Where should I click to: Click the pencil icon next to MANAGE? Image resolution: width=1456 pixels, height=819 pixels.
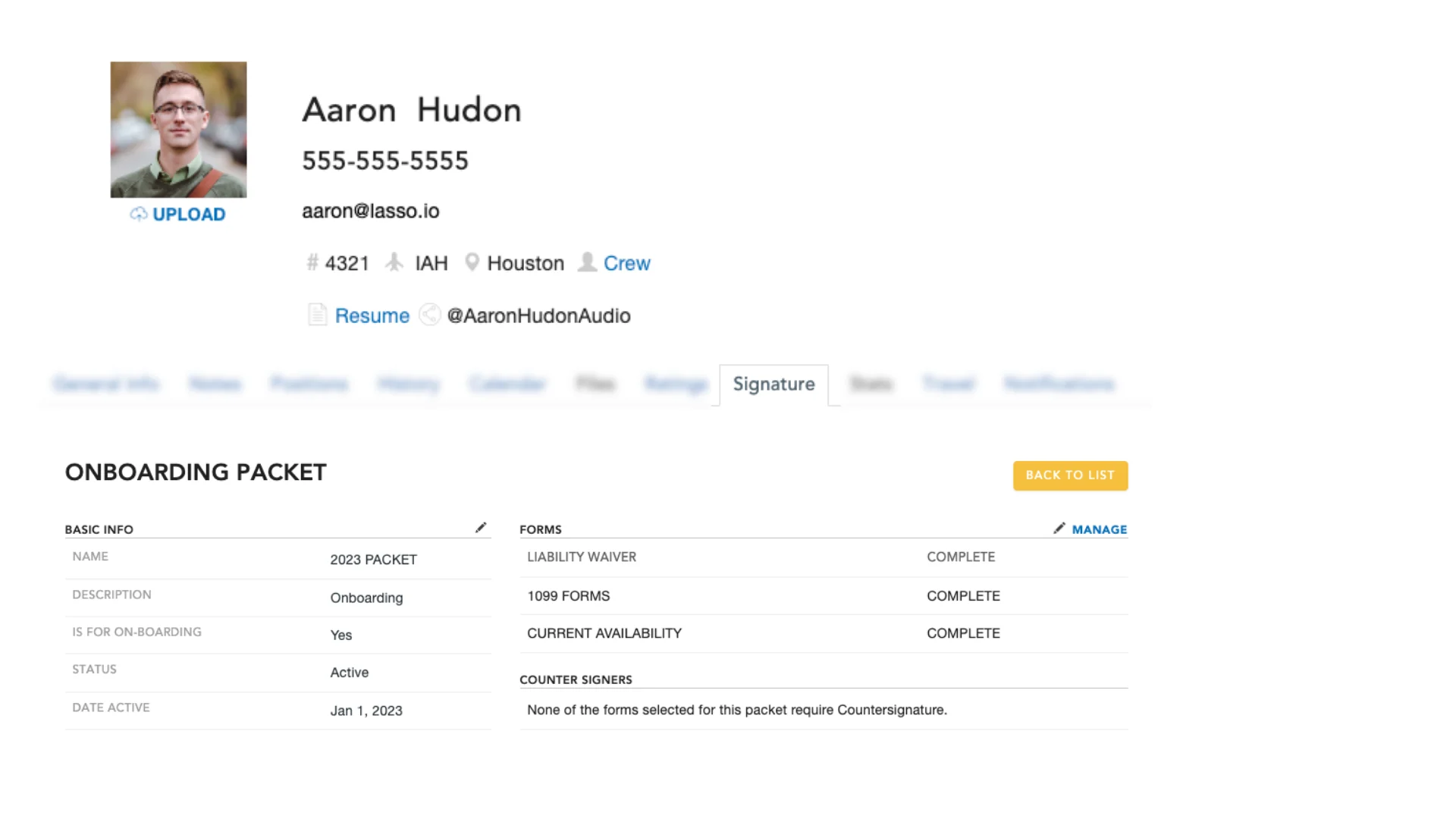pos(1059,528)
